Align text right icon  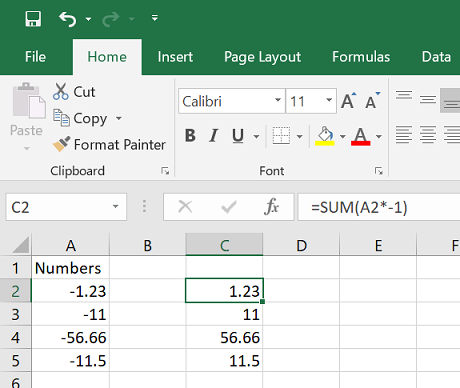click(x=452, y=135)
